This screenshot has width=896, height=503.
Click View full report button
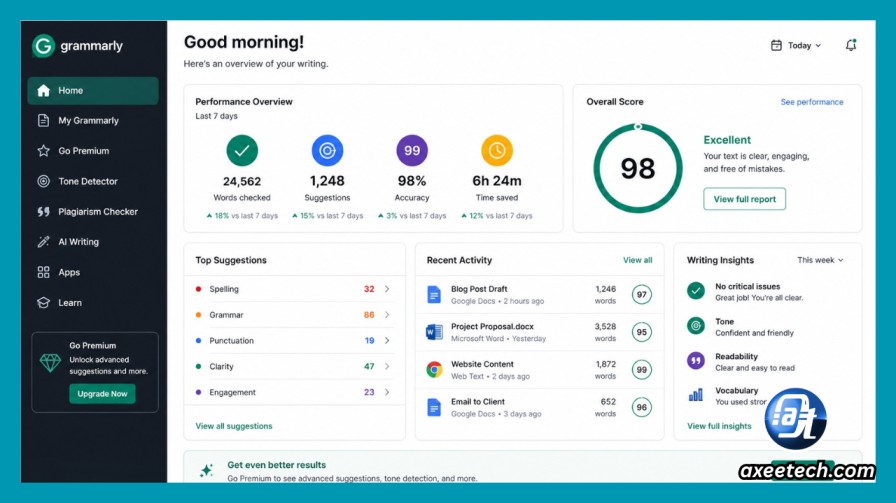pyautogui.click(x=745, y=199)
